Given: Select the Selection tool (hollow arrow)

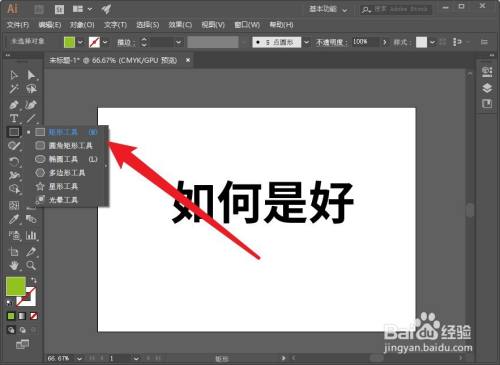Looking at the screenshot, I should tap(14, 75).
